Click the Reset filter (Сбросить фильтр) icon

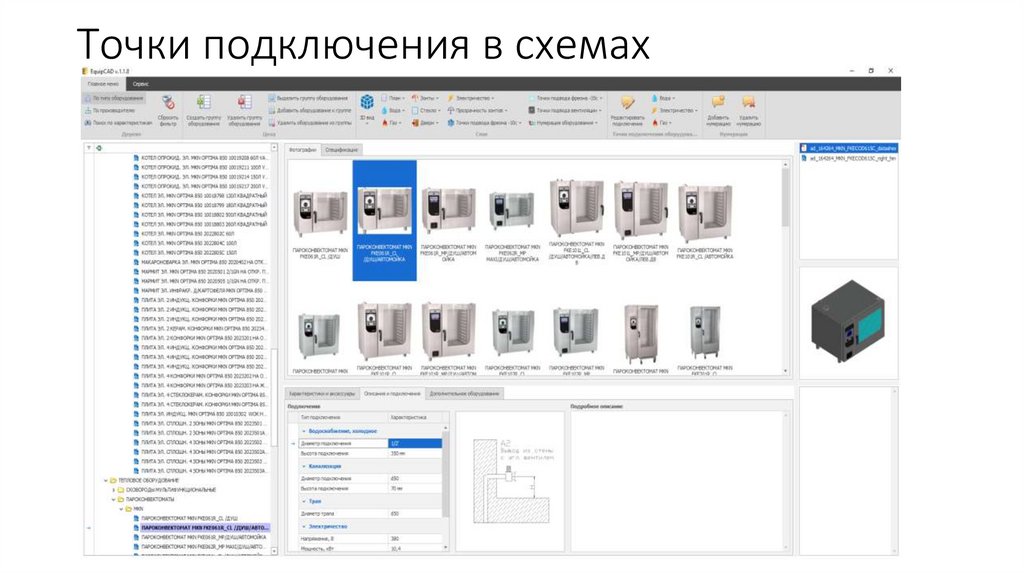(168, 103)
